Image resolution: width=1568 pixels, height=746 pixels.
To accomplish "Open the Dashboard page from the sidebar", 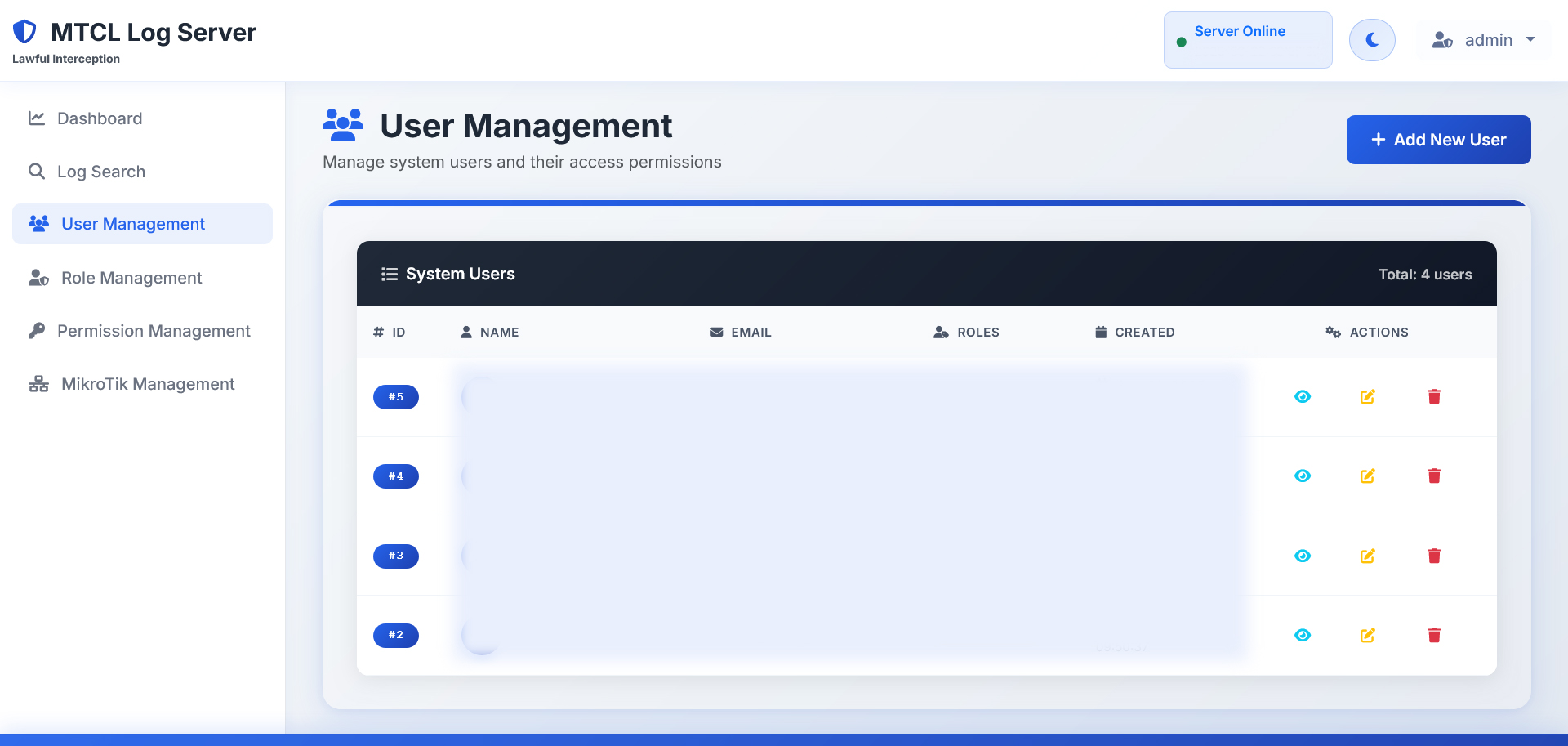I will pyautogui.click(x=100, y=118).
